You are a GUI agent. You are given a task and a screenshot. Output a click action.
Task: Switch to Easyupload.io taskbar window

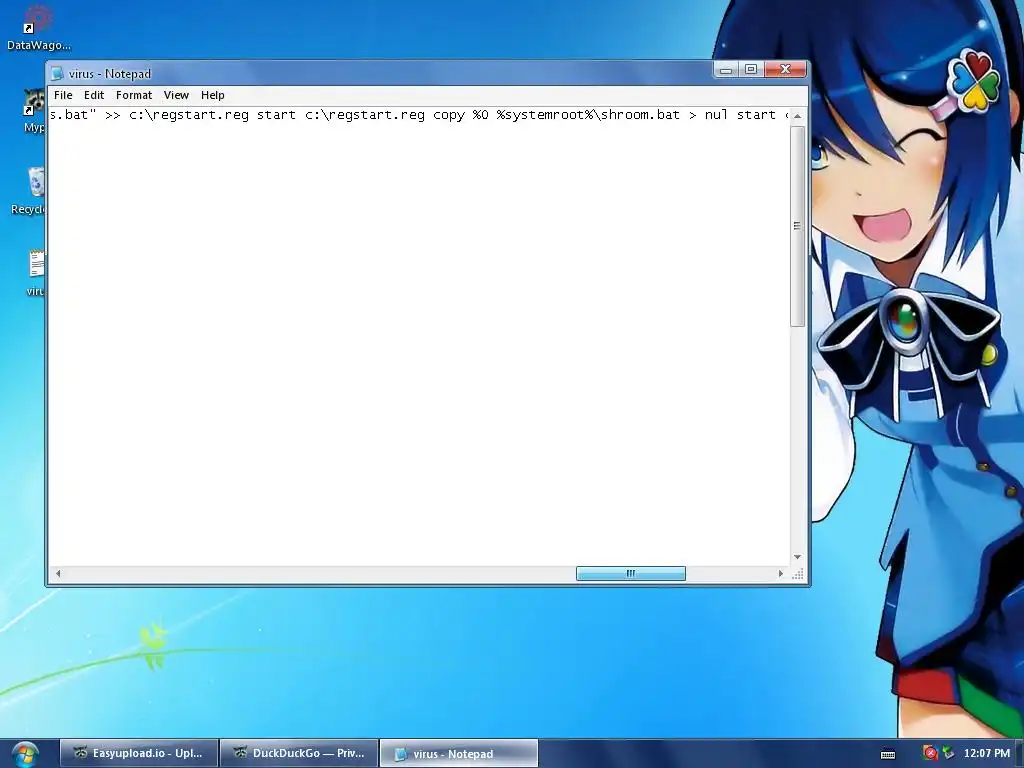tap(139, 753)
